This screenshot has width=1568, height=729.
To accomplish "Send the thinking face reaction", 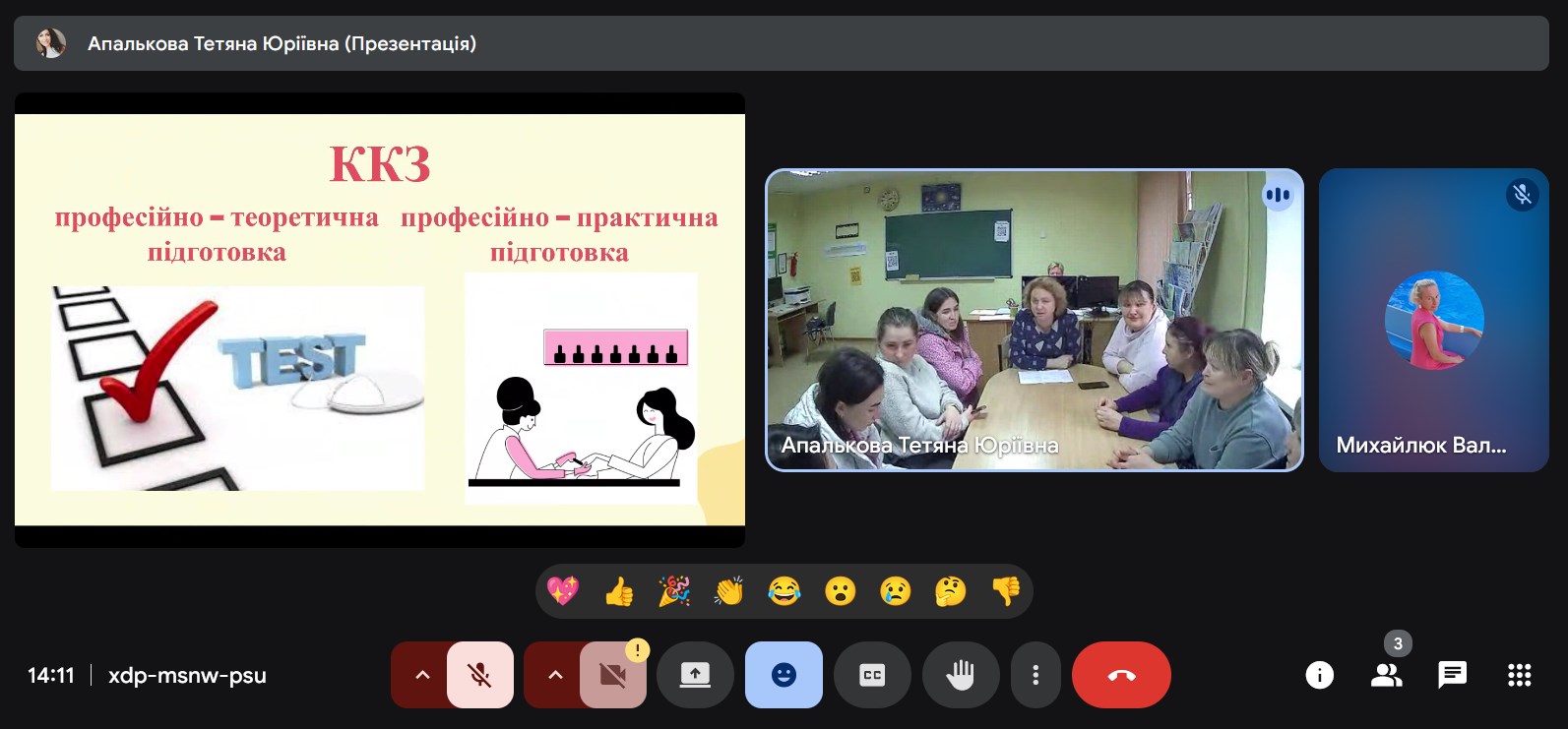I will (x=950, y=591).
